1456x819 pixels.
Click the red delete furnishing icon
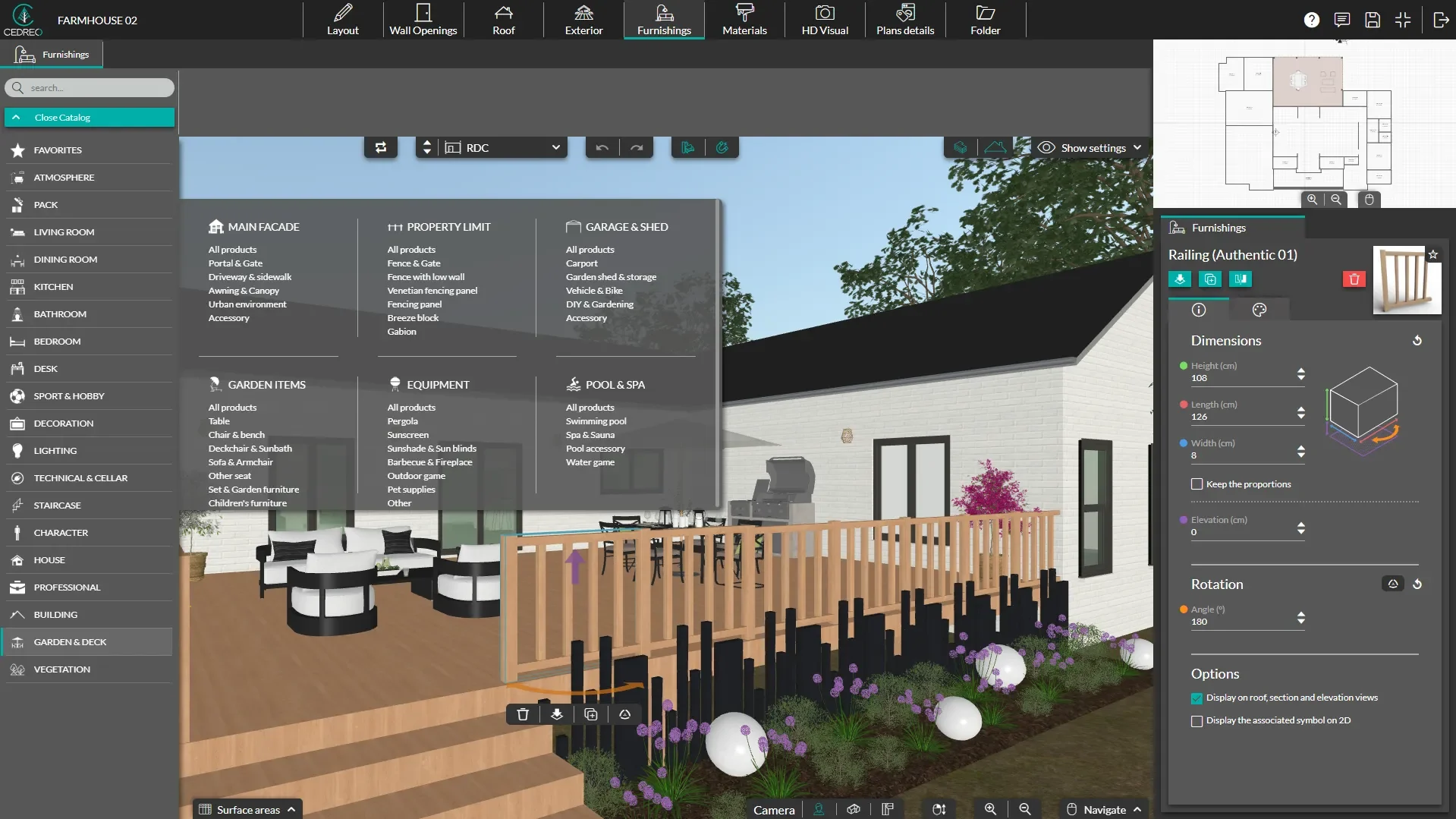pyautogui.click(x=1354, y=279)
